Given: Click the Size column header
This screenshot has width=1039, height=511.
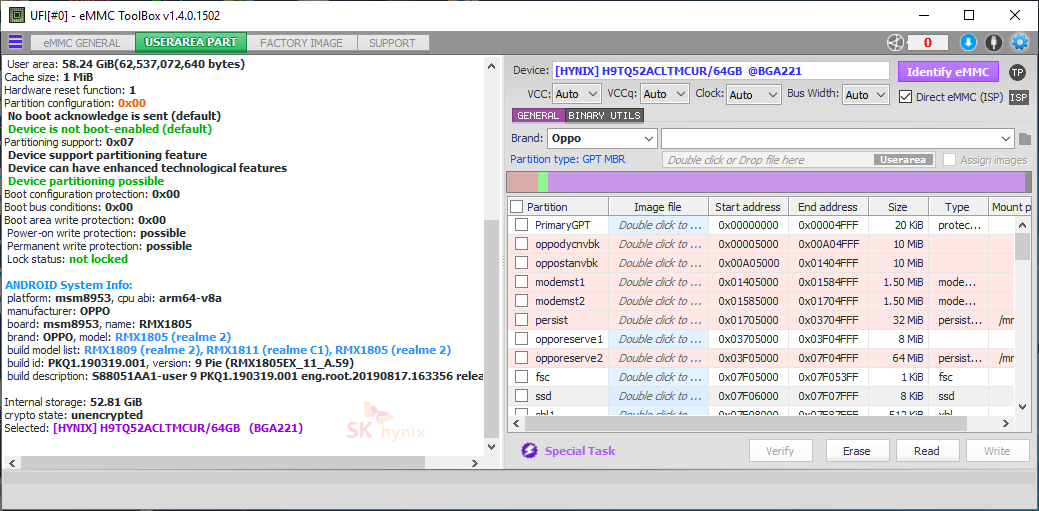Looking at the screenshot, I should tap(899, 207).
